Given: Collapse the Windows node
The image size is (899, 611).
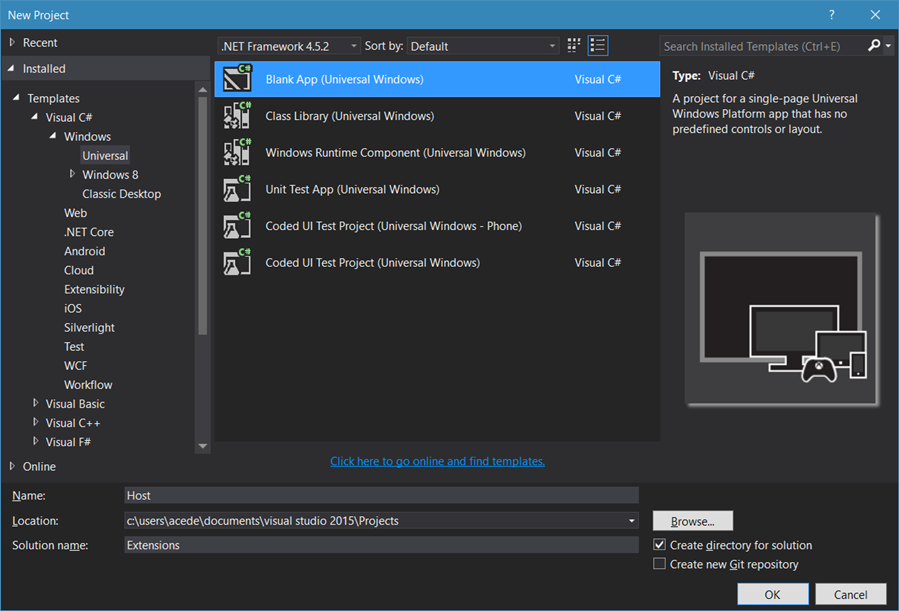Looking at the screenshot, I should pos(53,136).
